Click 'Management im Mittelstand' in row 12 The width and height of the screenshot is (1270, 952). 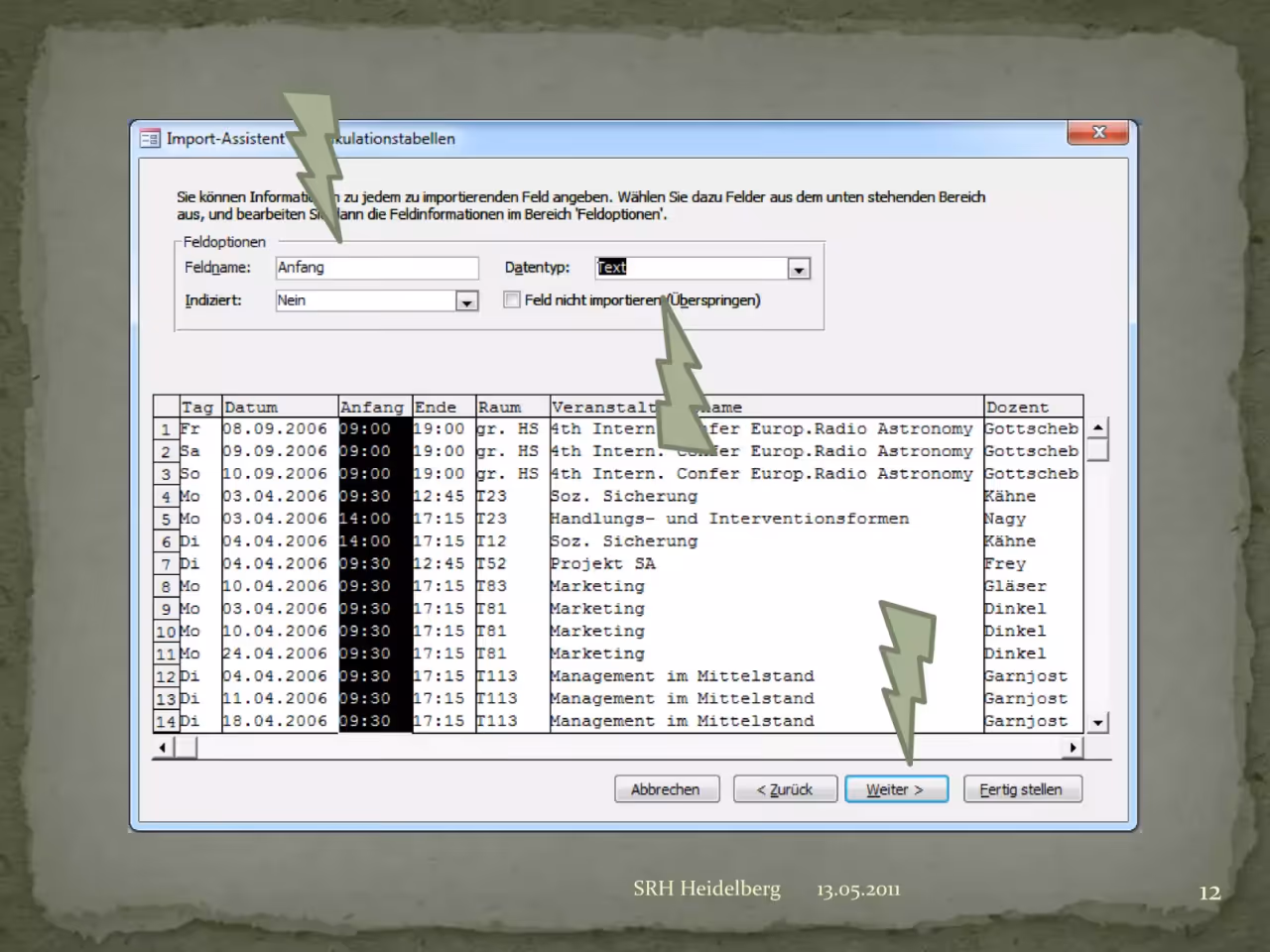pyautogui.click(x=682, y=676)
